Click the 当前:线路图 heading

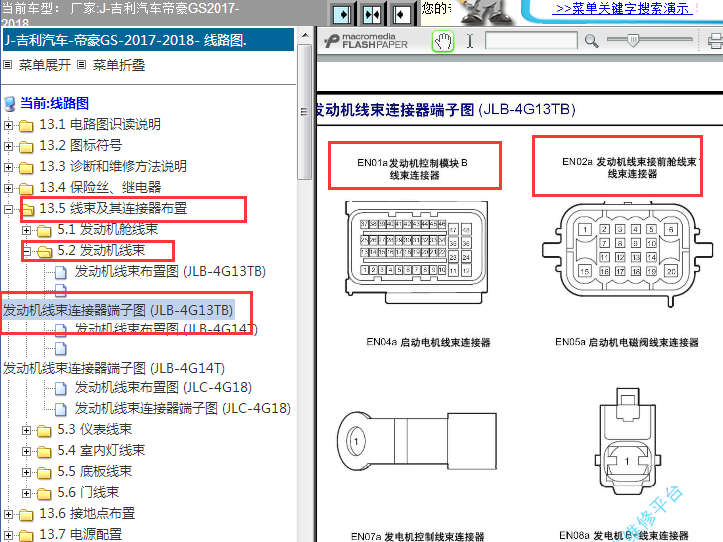point(54,103)
